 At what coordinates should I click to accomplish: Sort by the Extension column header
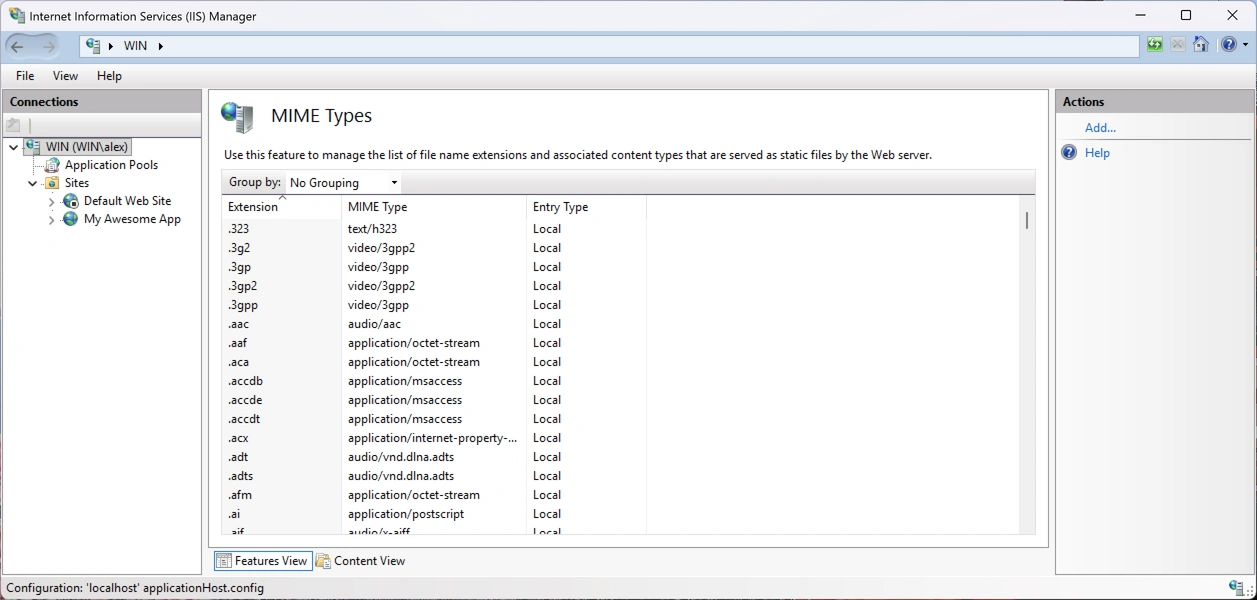[x=281, y=207]
